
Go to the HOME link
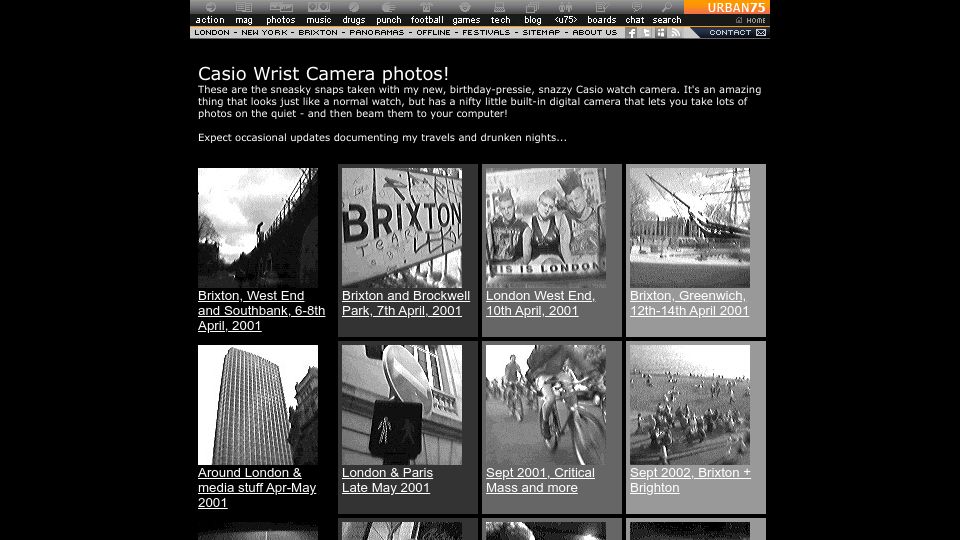tap(751, 20)
